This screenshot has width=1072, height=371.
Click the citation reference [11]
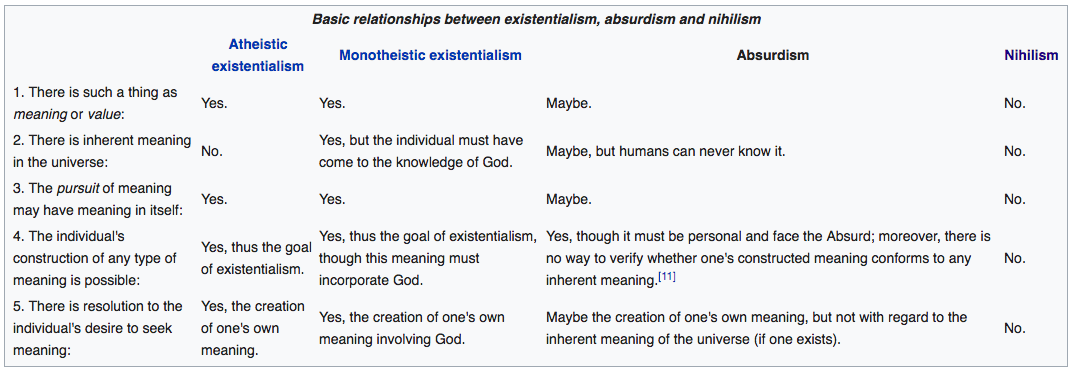click(667, 277)
